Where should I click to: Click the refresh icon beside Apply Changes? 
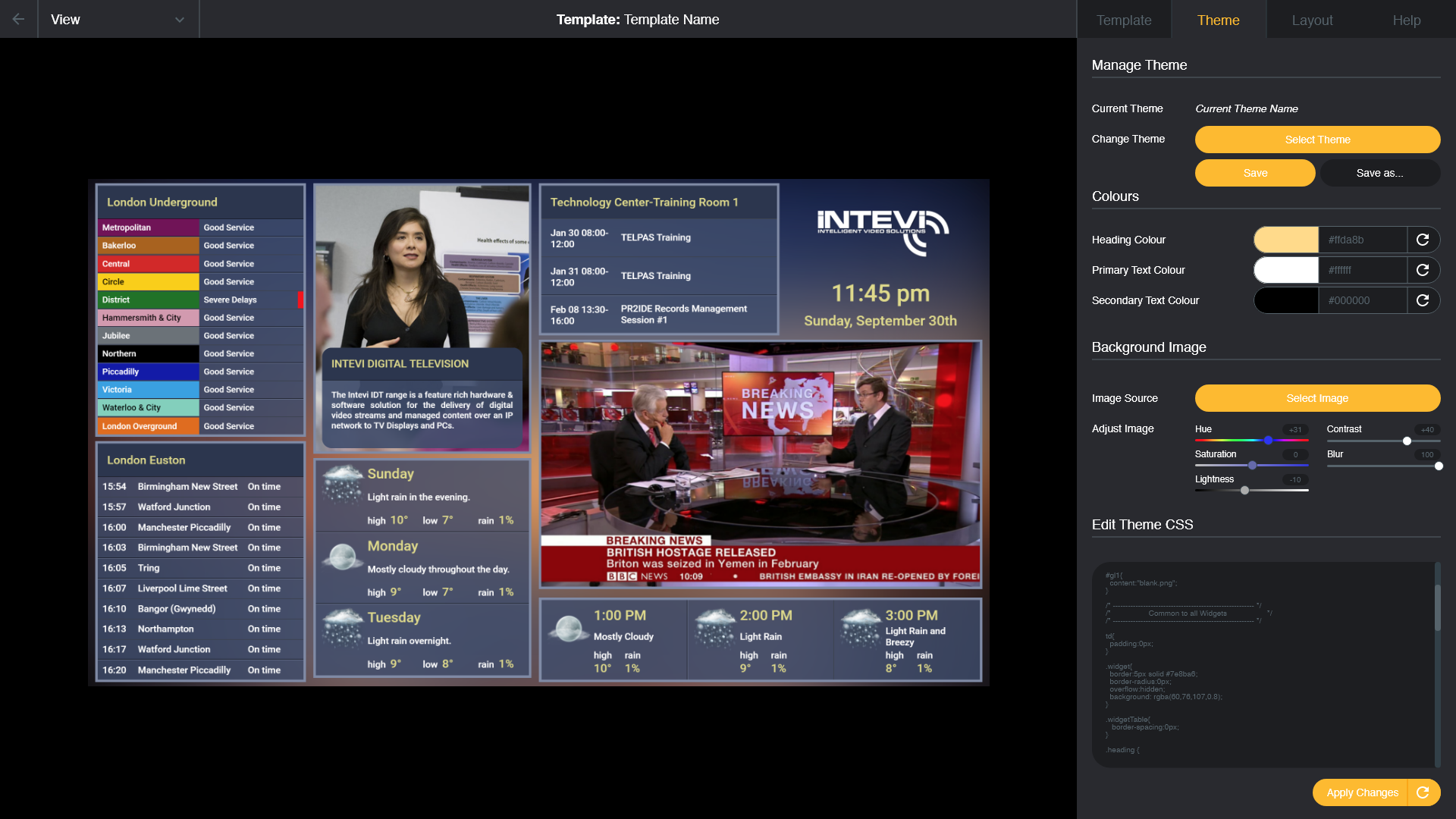point(1423,792)
